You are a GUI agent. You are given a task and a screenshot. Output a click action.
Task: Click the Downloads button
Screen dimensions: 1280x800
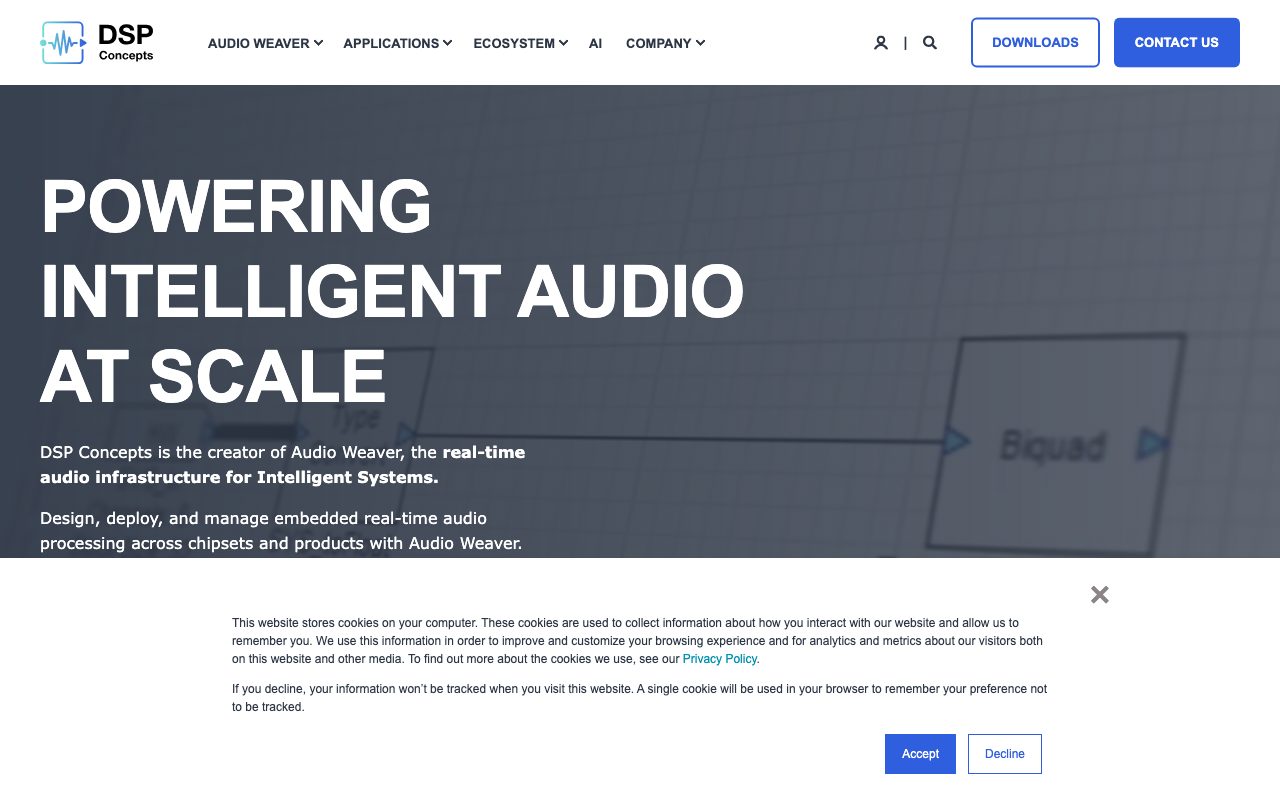click(1035, 42)
